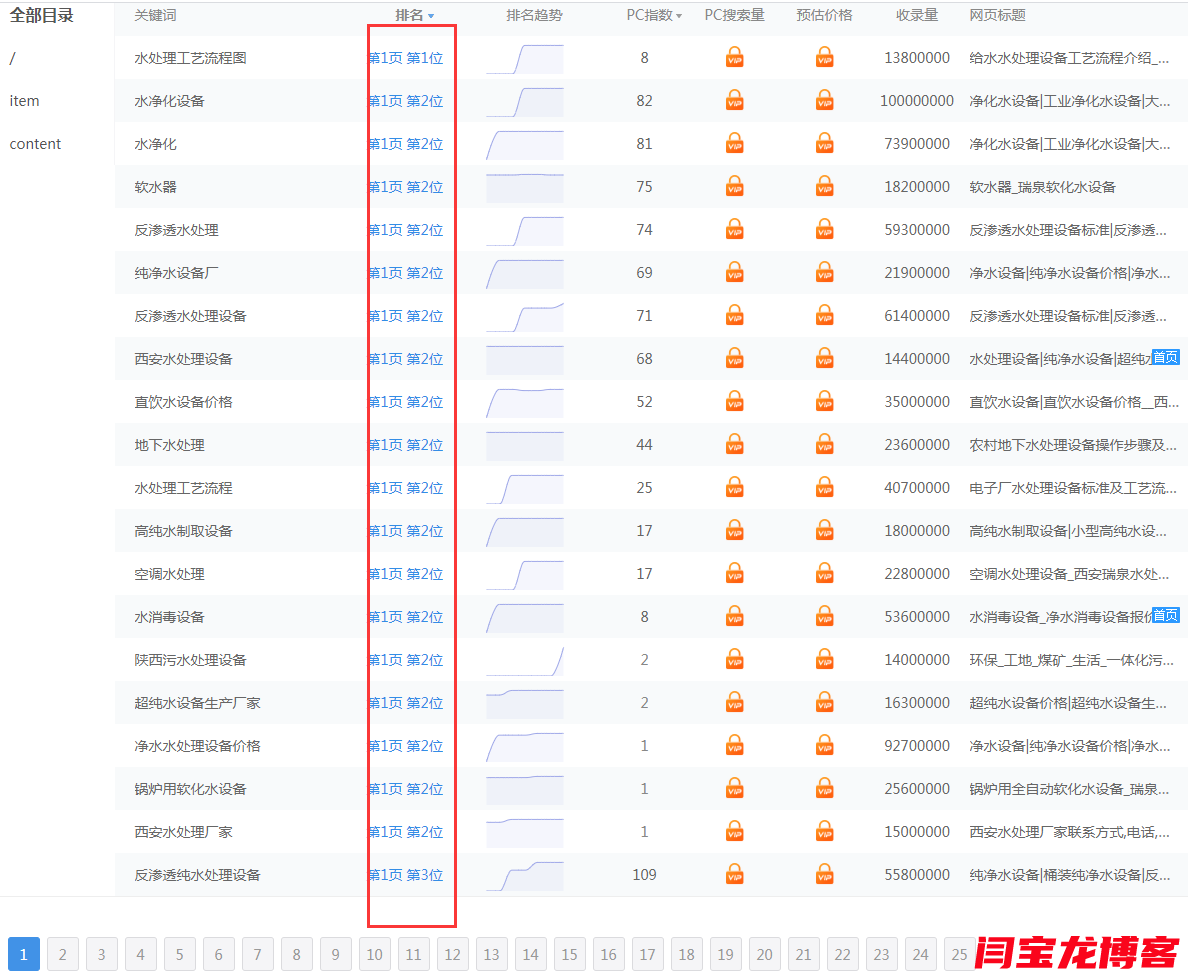Select the root / directory

(13, 58)
